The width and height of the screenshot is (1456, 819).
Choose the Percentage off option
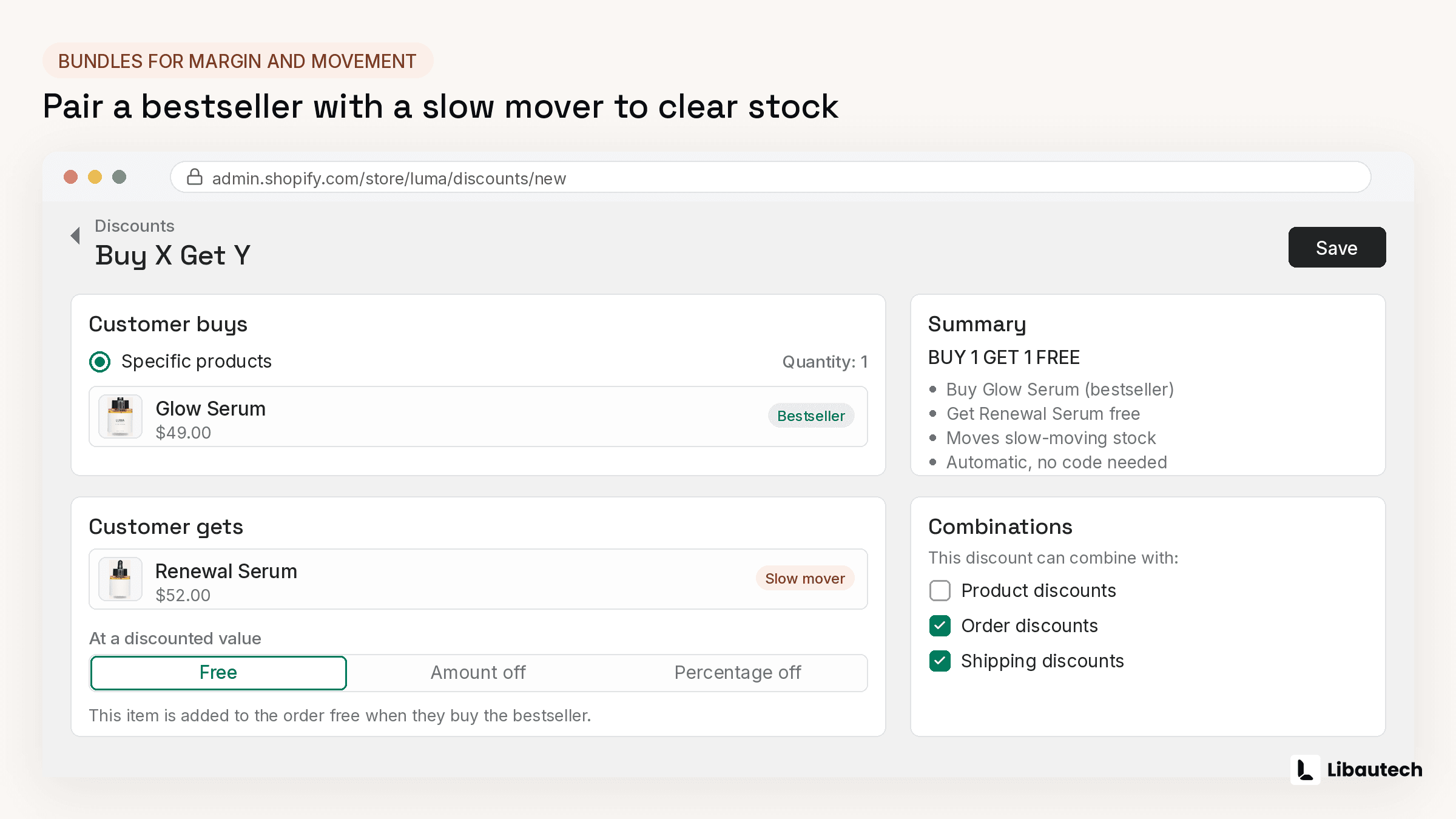[x=738, y=673]
